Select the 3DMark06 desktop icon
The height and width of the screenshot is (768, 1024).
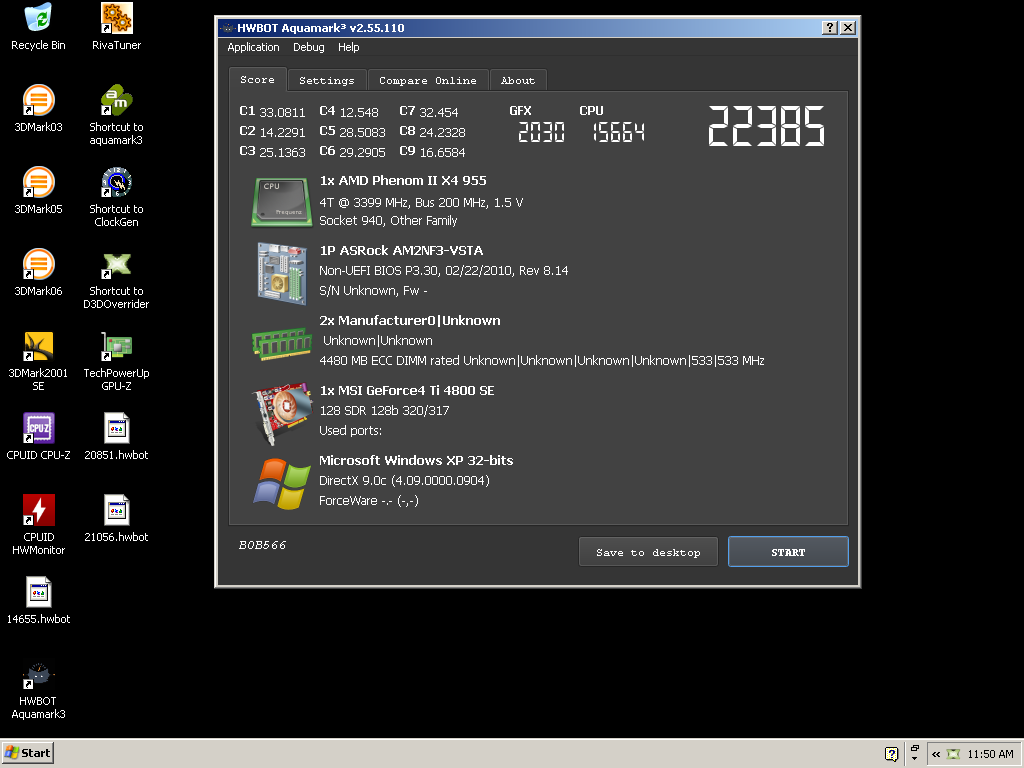39,273
